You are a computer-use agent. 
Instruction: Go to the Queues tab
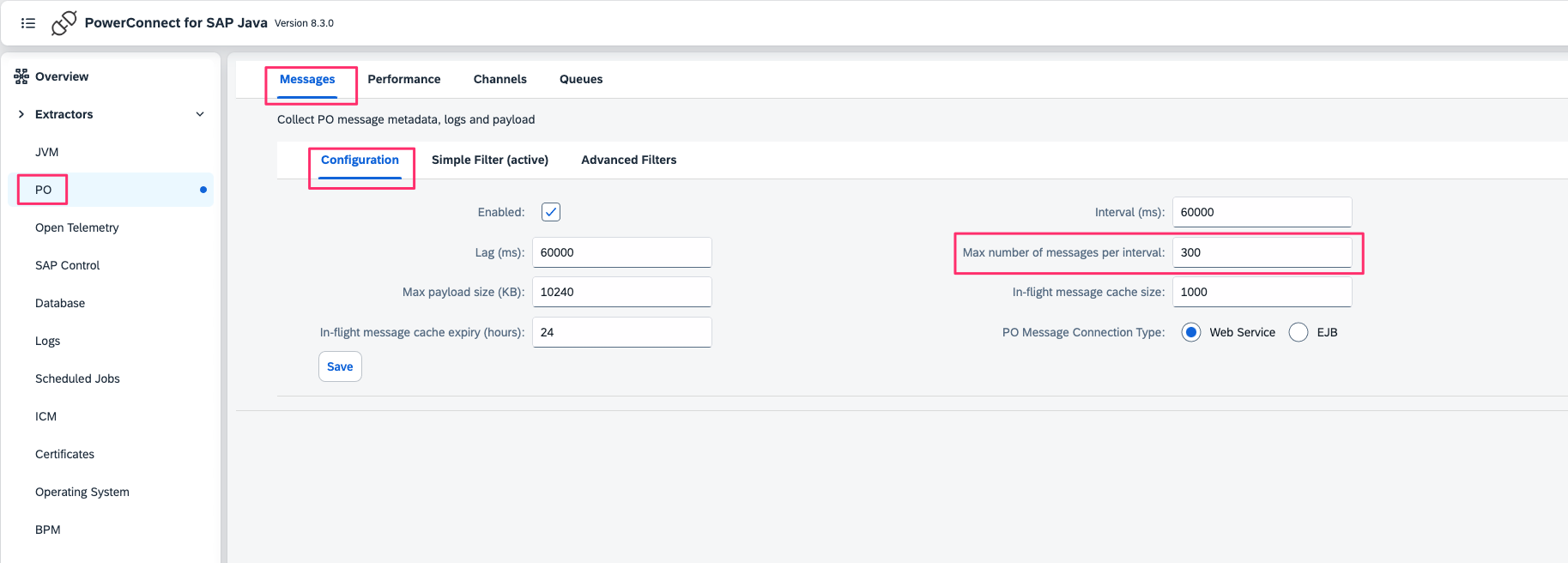[x=581, y=79]
